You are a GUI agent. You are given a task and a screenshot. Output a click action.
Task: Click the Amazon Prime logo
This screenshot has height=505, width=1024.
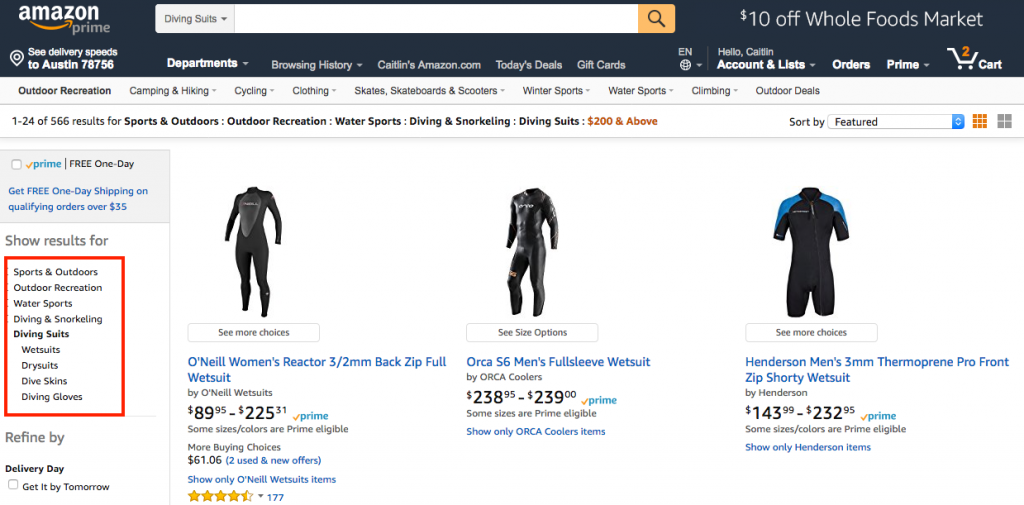(65, 20)
